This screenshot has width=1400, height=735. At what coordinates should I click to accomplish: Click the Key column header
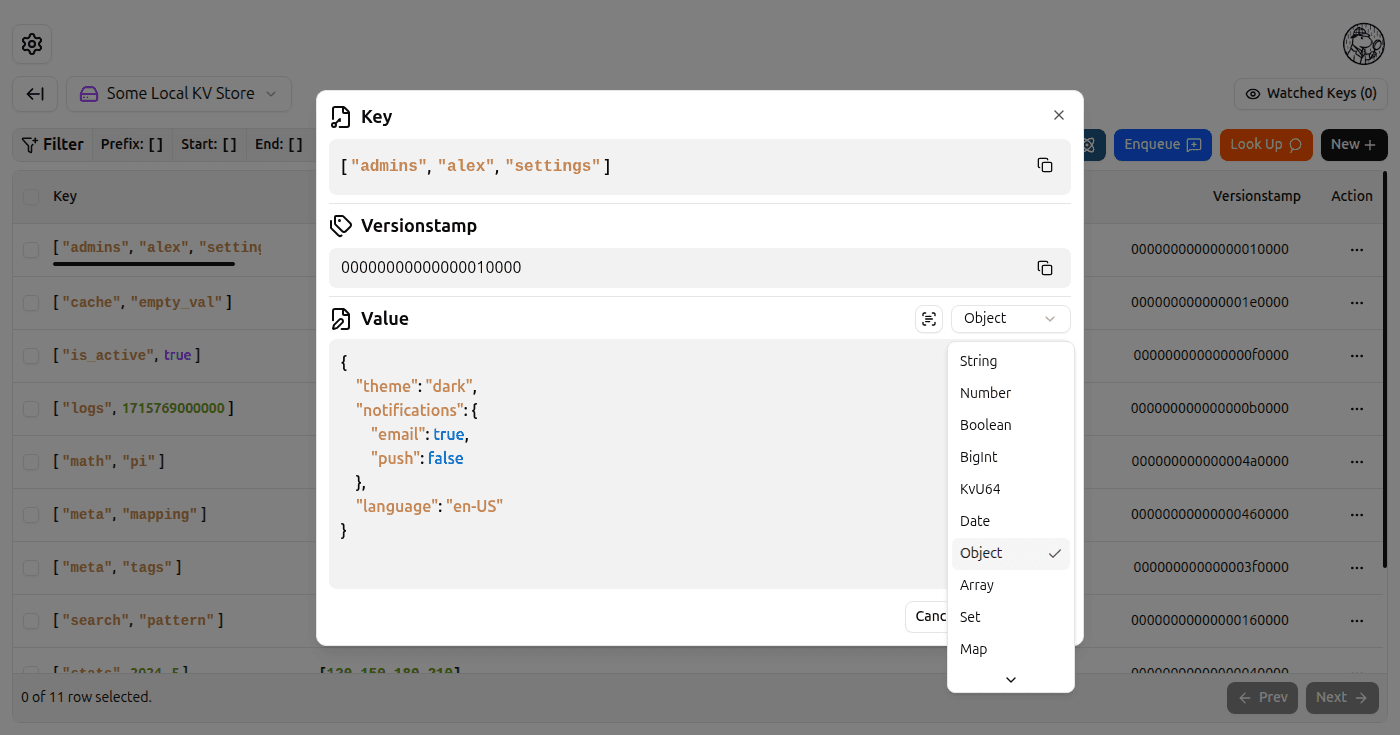tap(65, 197)
